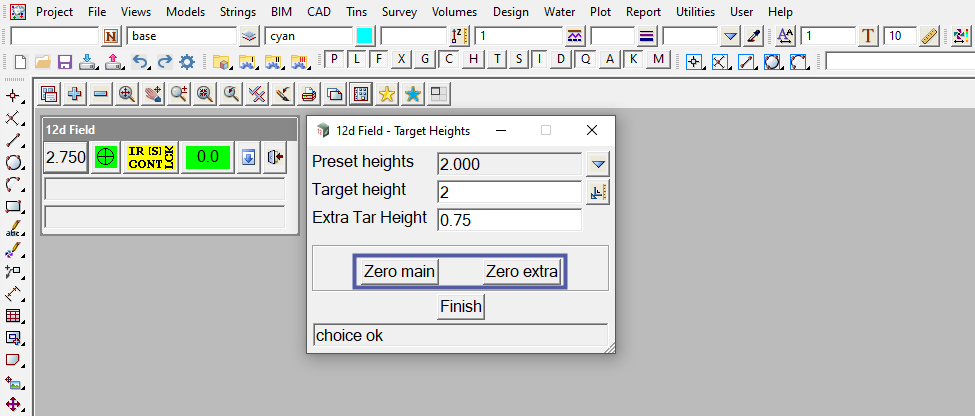Click the measure icon beside Target height
The width and height of the screenshot is (975, 416).
click(598, 193)
